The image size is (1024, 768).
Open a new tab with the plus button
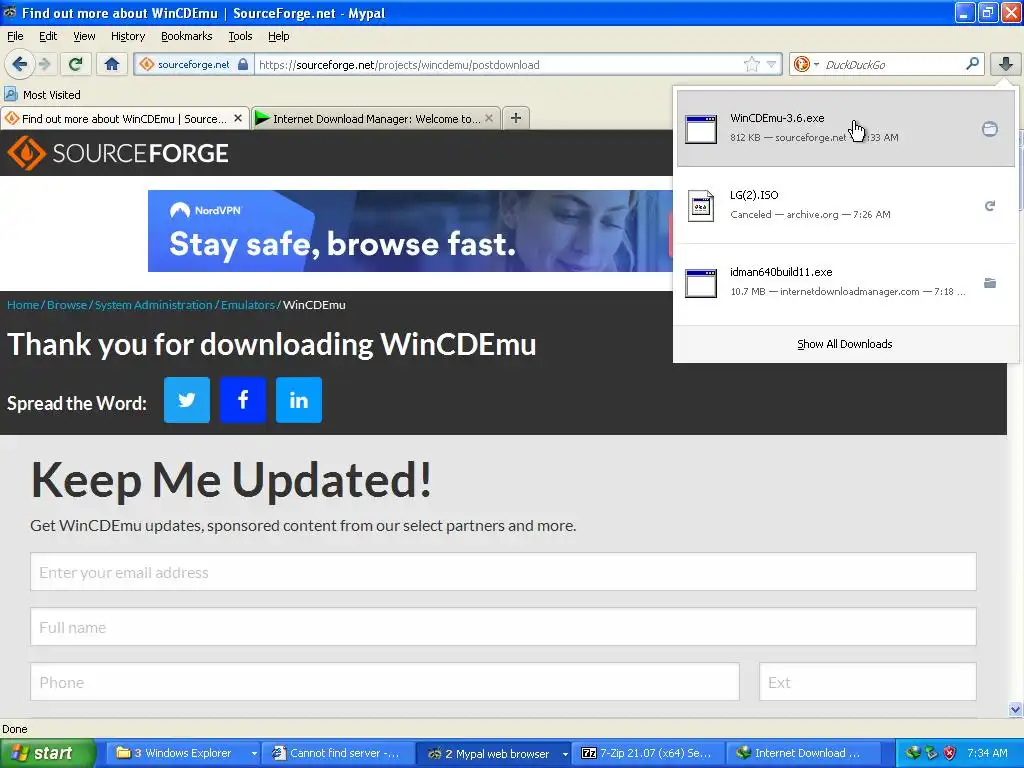516,118
